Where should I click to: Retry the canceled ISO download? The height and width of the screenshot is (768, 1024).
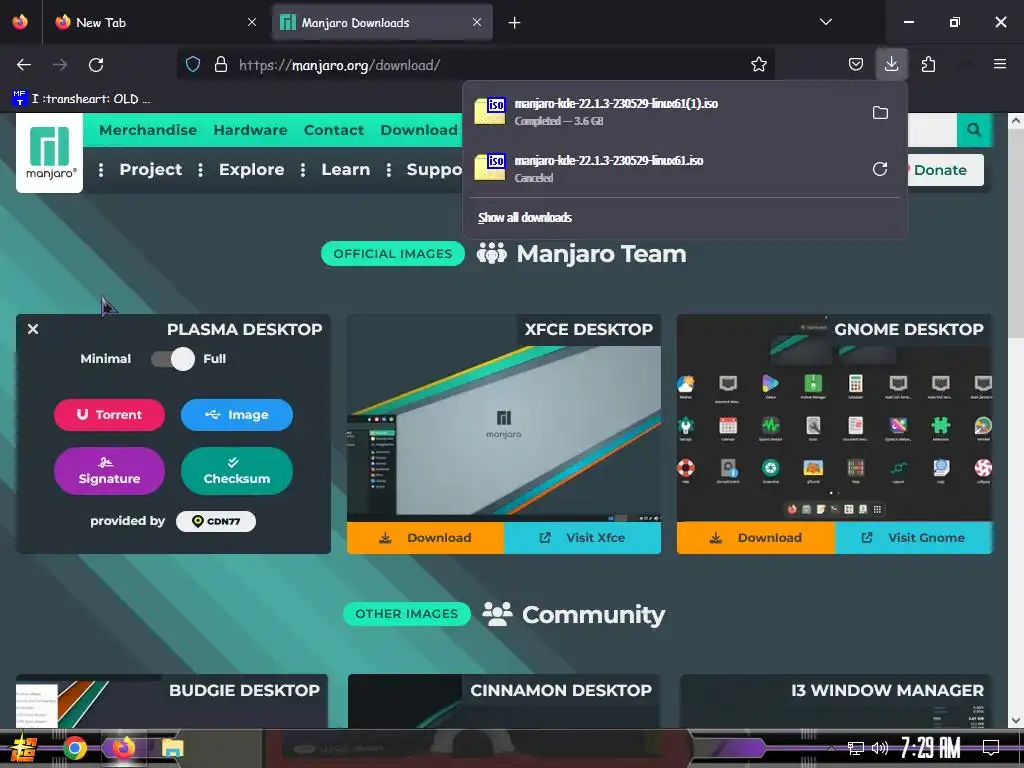click(x=880, y=169)
